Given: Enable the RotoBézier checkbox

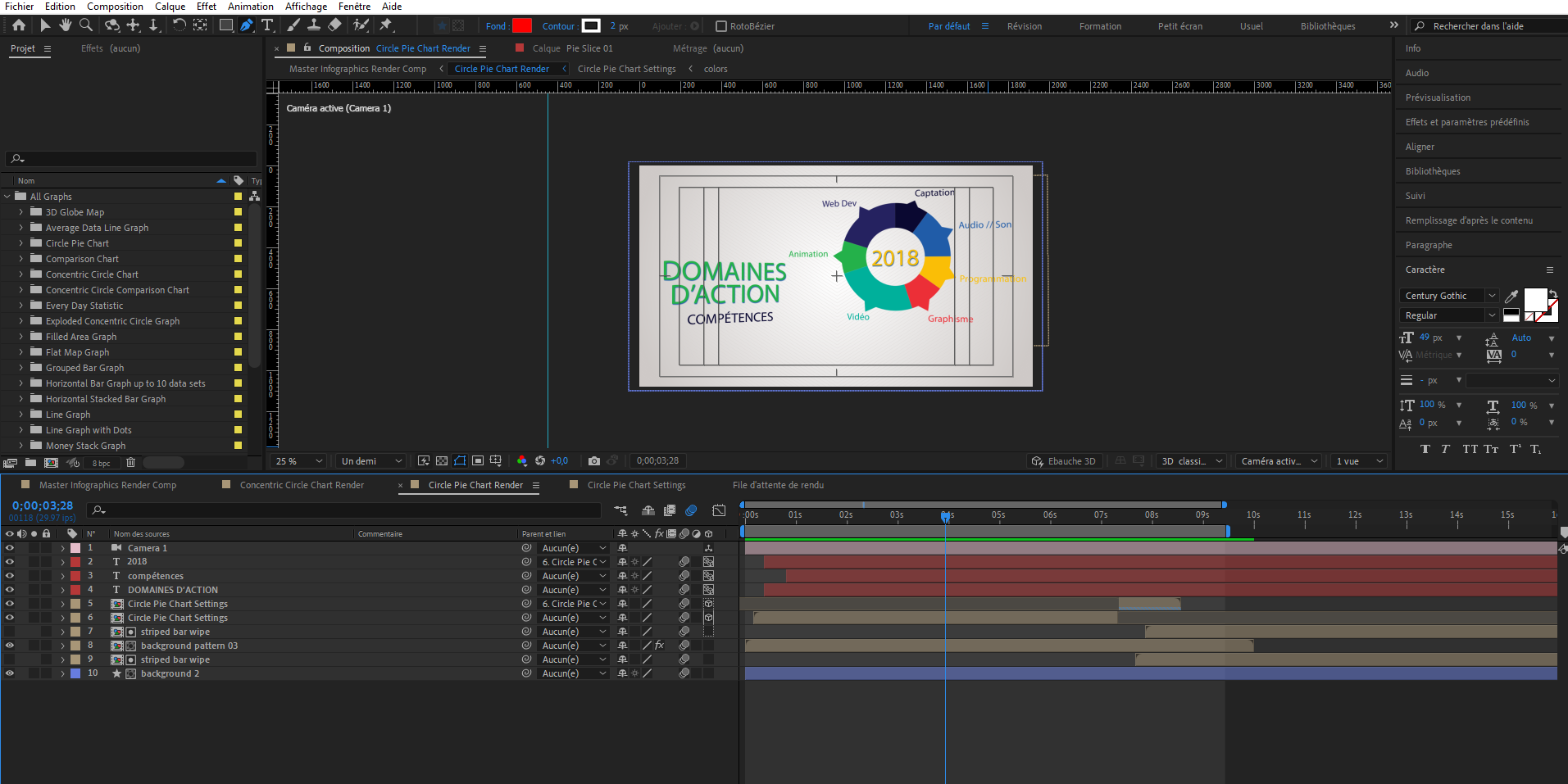Looking at the screenshot, I should pos(721,26).
